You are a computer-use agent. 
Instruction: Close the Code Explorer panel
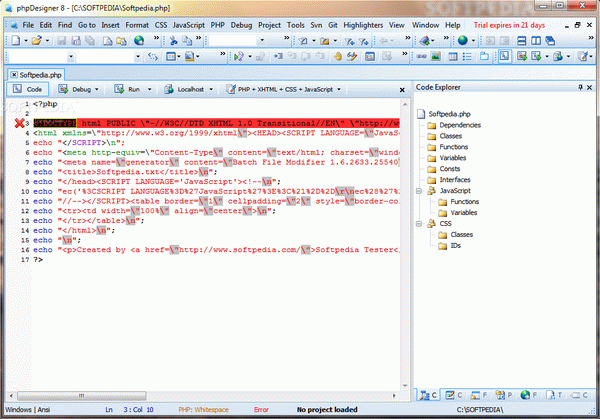tap(589, 87)
